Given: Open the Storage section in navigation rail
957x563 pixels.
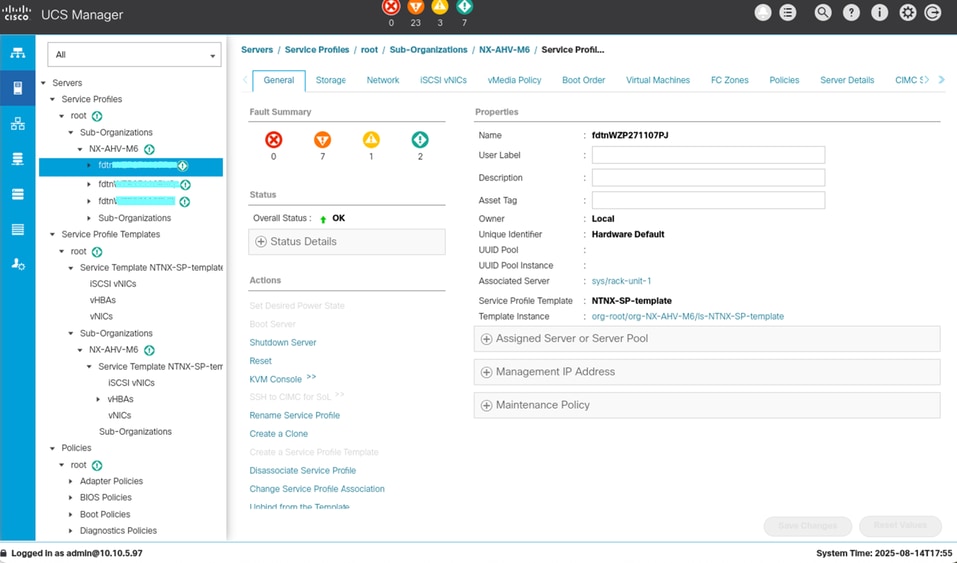Looking at the screenshot, I should point(18,230).
